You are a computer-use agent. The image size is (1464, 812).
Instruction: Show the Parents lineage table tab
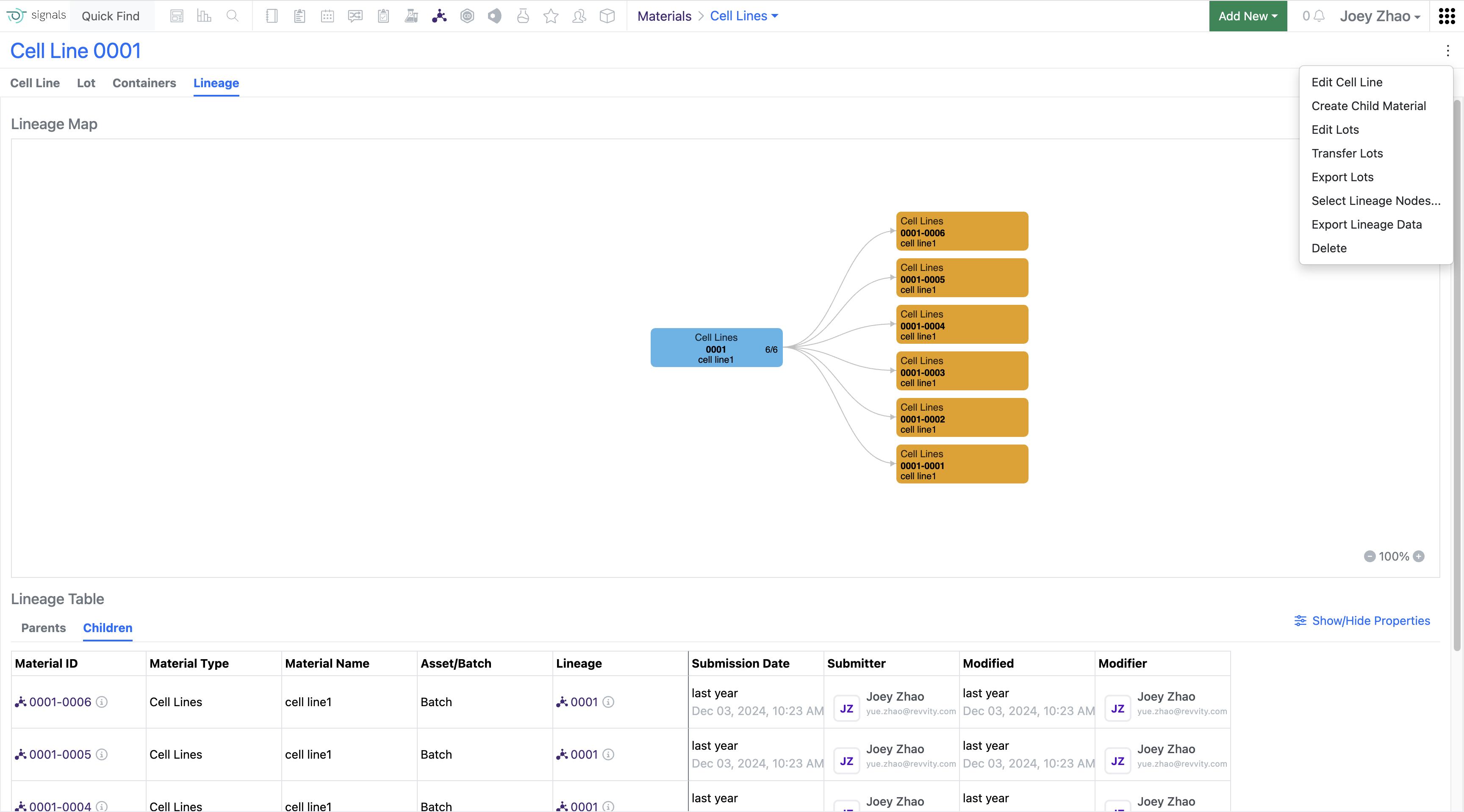43,628
